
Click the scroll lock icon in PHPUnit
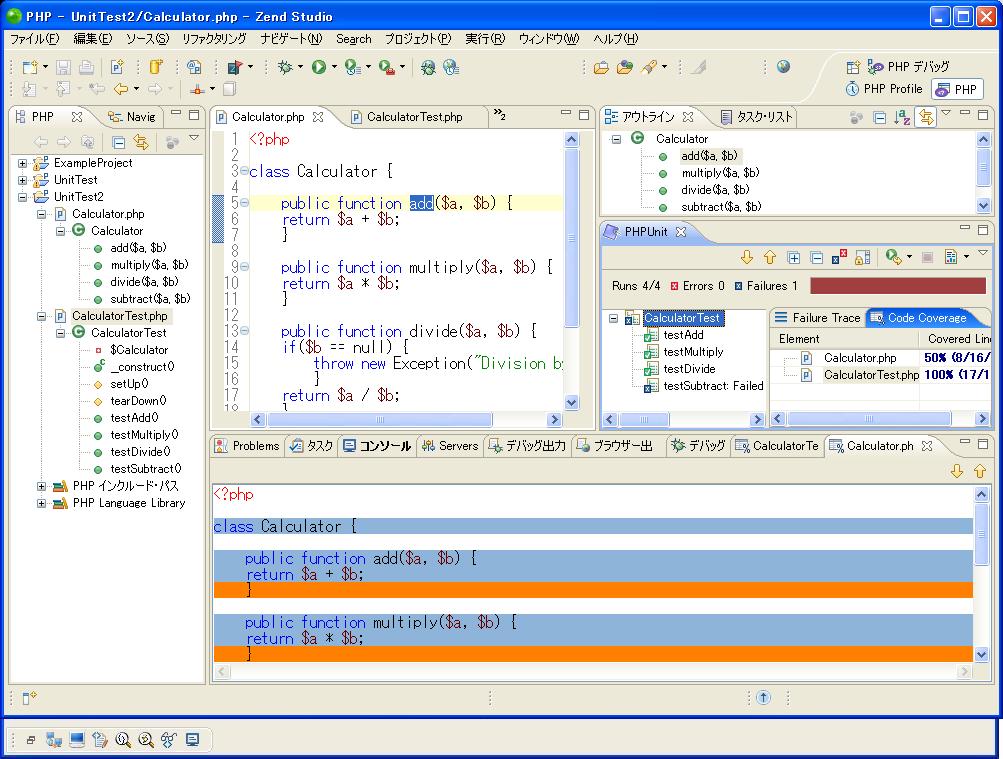[862, 258]
